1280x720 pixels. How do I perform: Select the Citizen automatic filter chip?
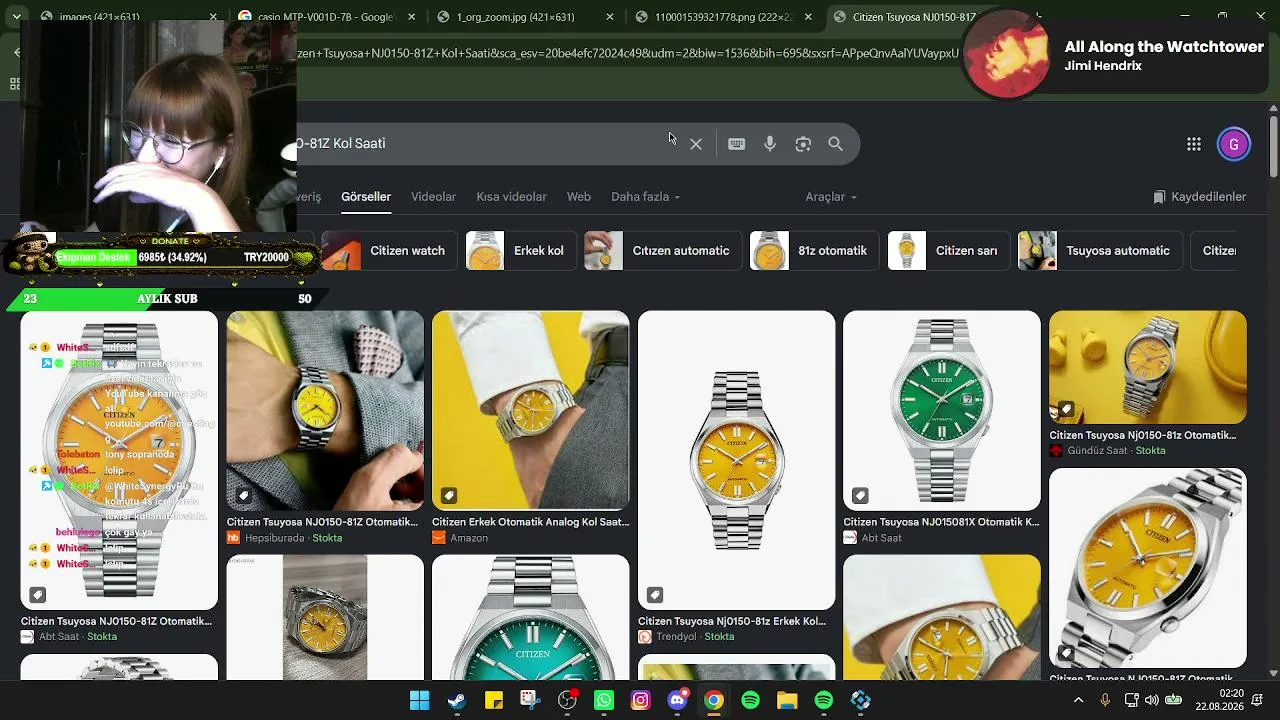pos(661,251)
